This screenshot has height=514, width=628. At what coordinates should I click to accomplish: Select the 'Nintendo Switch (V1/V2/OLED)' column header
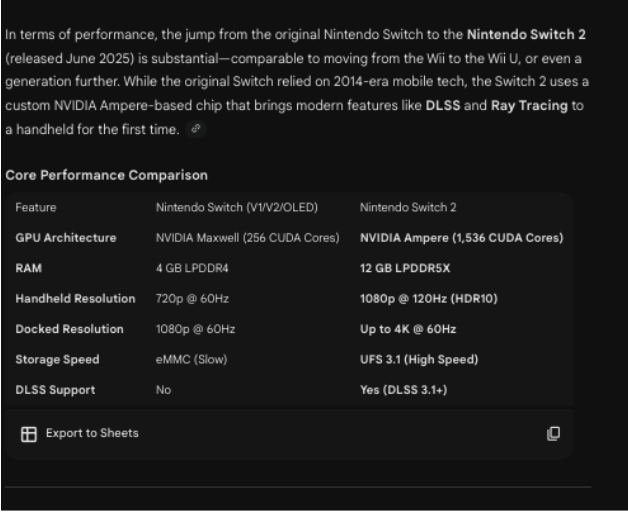click(237, 208)
